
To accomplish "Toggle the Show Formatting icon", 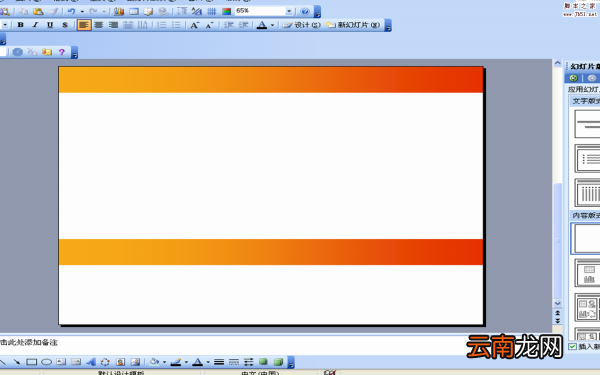I will [x=197, y=11].
